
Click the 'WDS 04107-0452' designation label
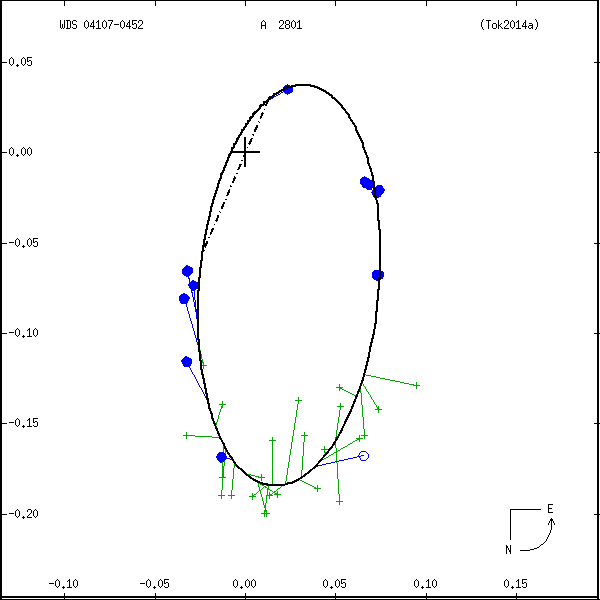[x=101, y=25]
